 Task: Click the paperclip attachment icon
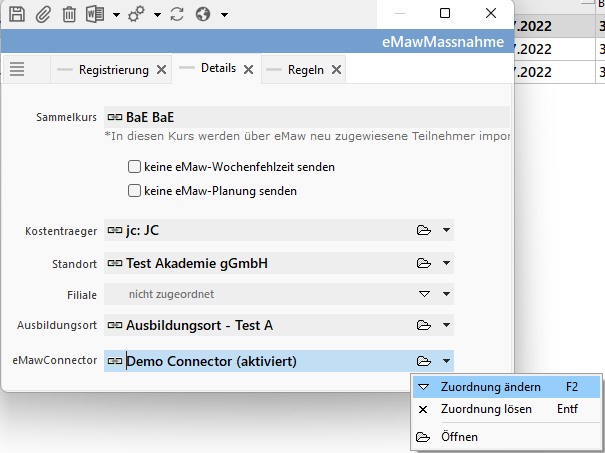[43, 14]
